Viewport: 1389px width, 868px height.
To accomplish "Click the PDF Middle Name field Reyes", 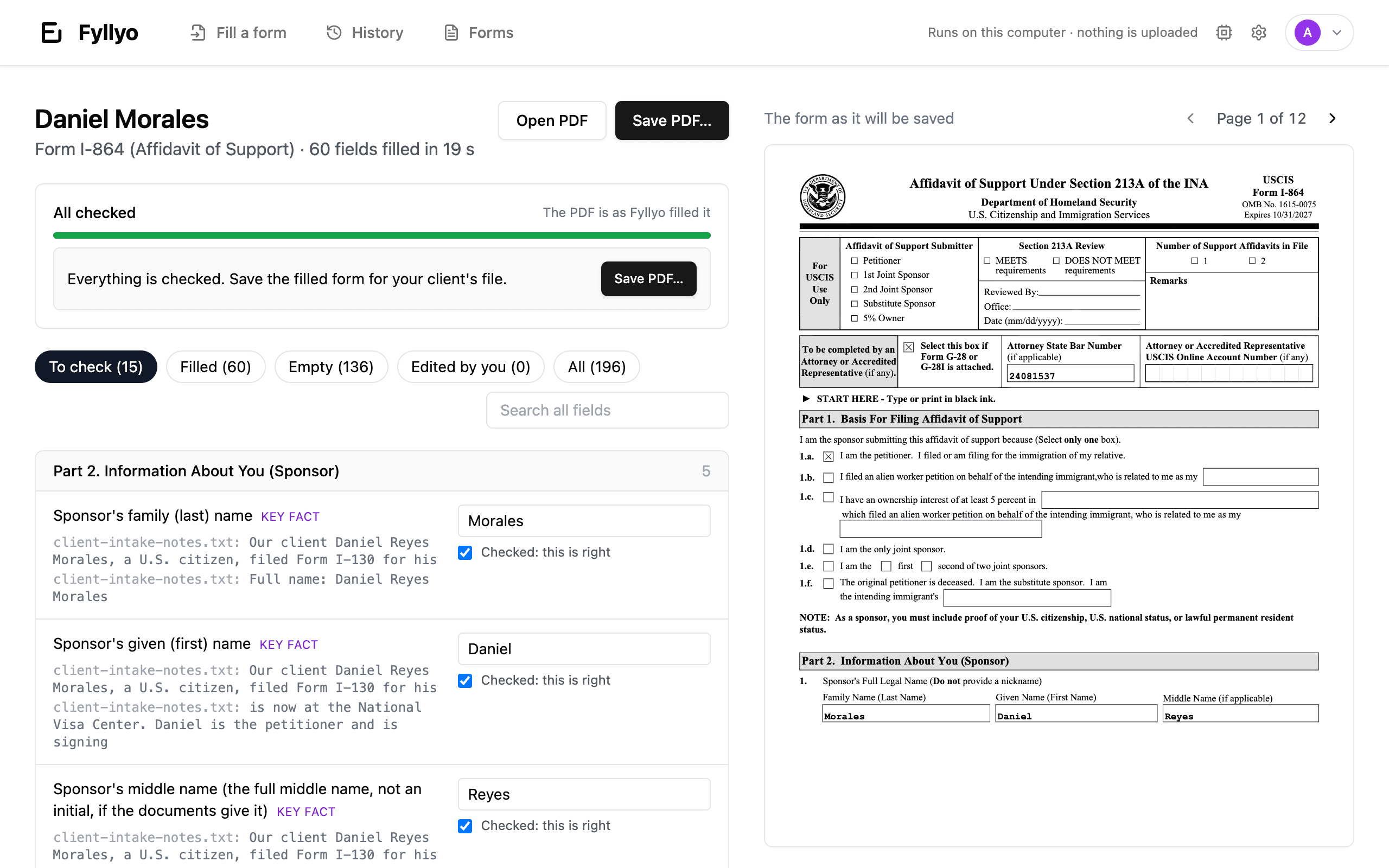I will point(1240,713).
